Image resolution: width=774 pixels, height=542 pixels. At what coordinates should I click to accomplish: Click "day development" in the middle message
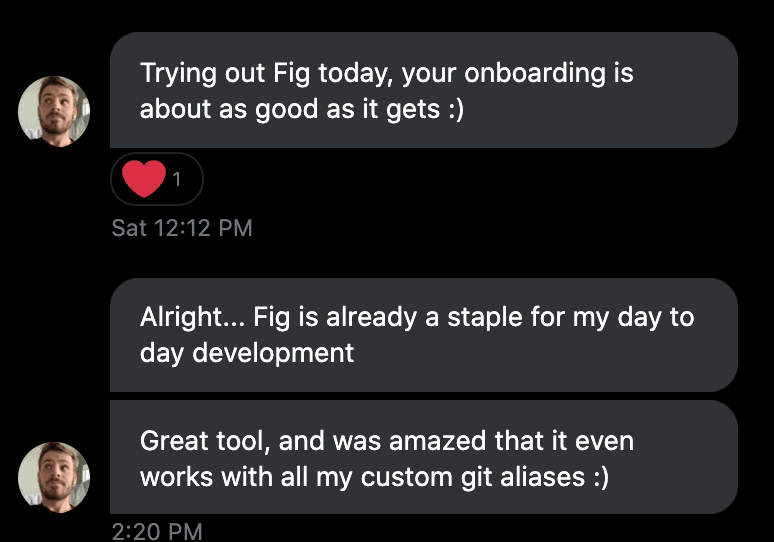point(247,353)
